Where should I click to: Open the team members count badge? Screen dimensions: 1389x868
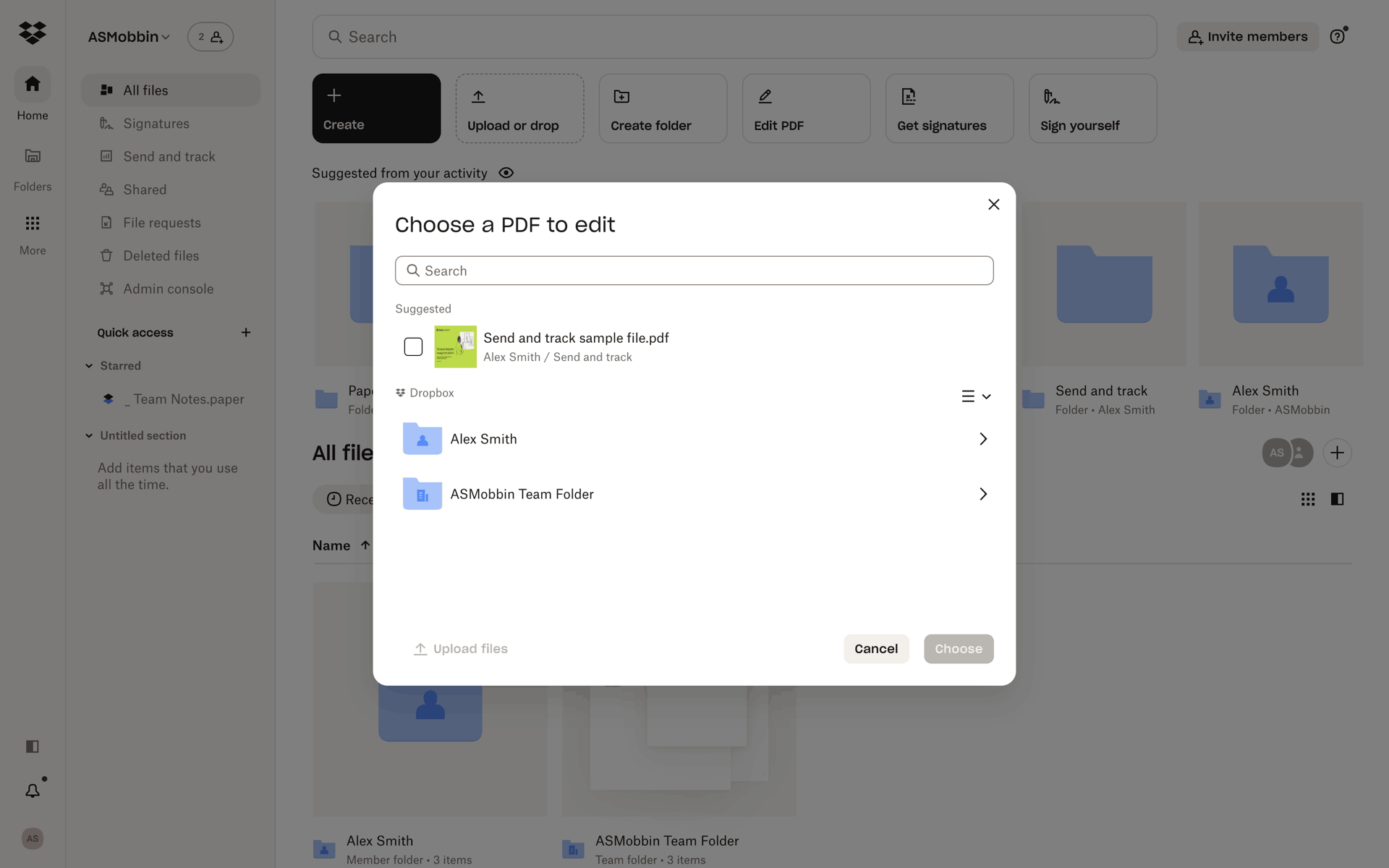[211, 37]
